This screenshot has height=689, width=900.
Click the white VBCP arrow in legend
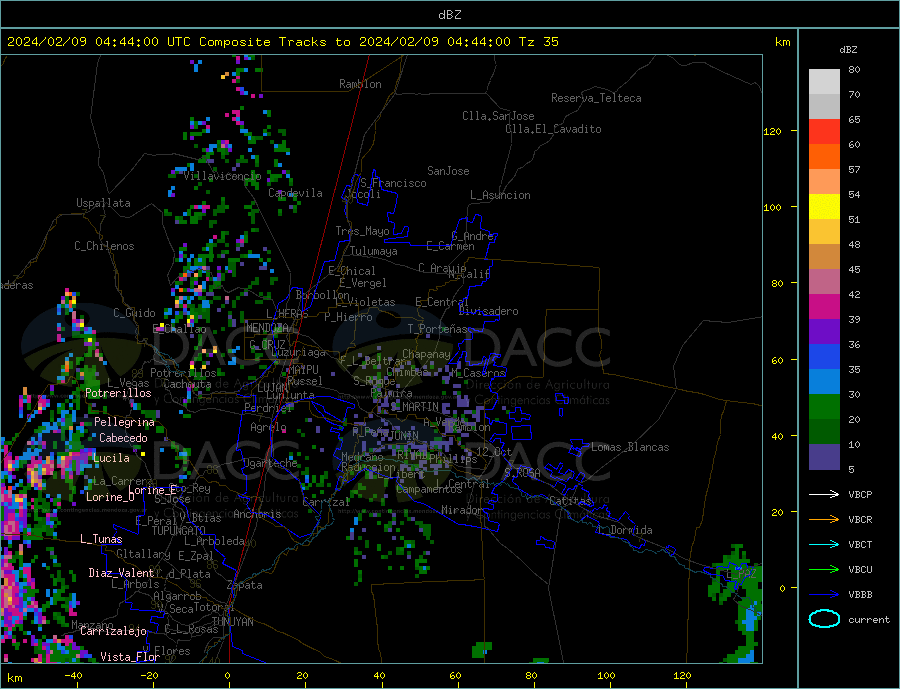pyautogui.click(x=824, y=494)
